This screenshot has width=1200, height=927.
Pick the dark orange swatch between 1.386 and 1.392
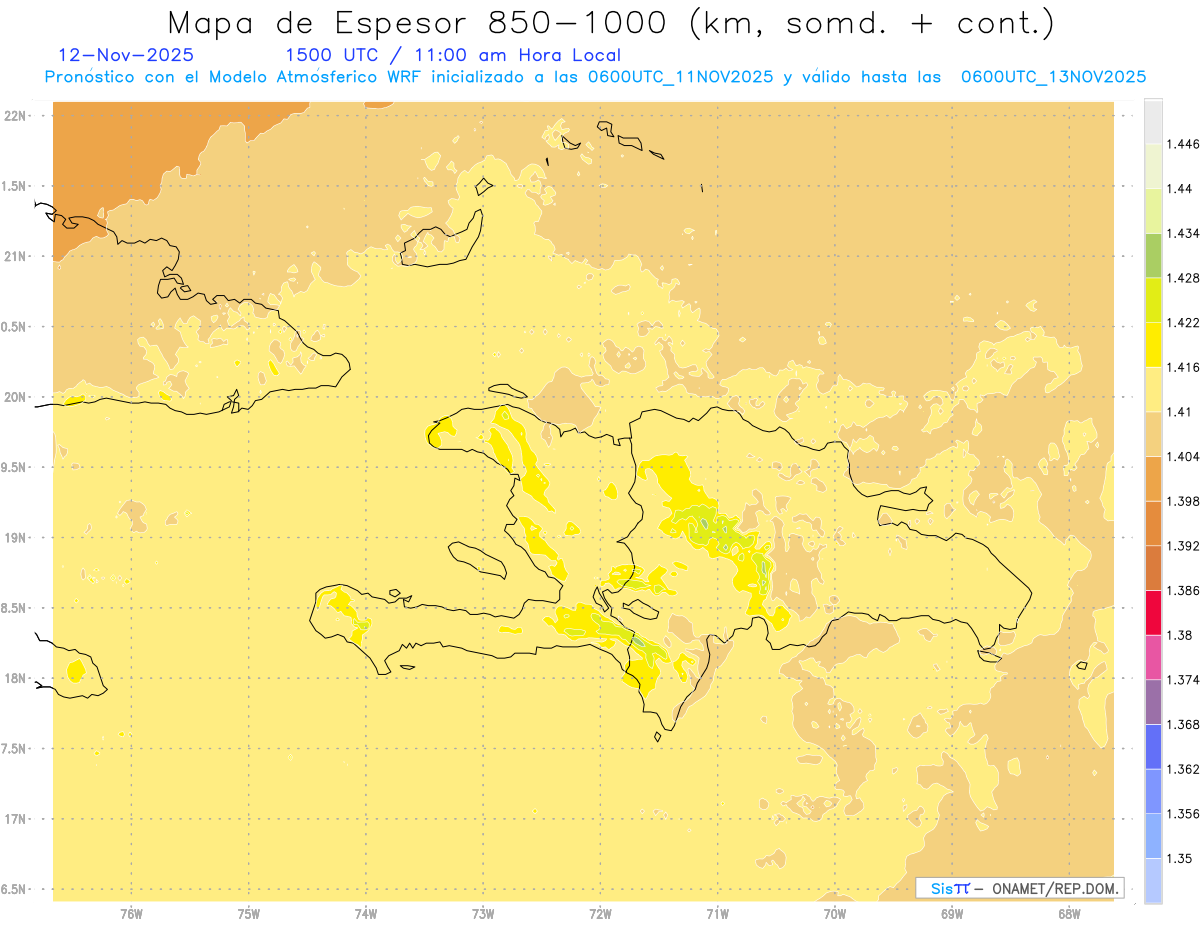[1153, 568]
